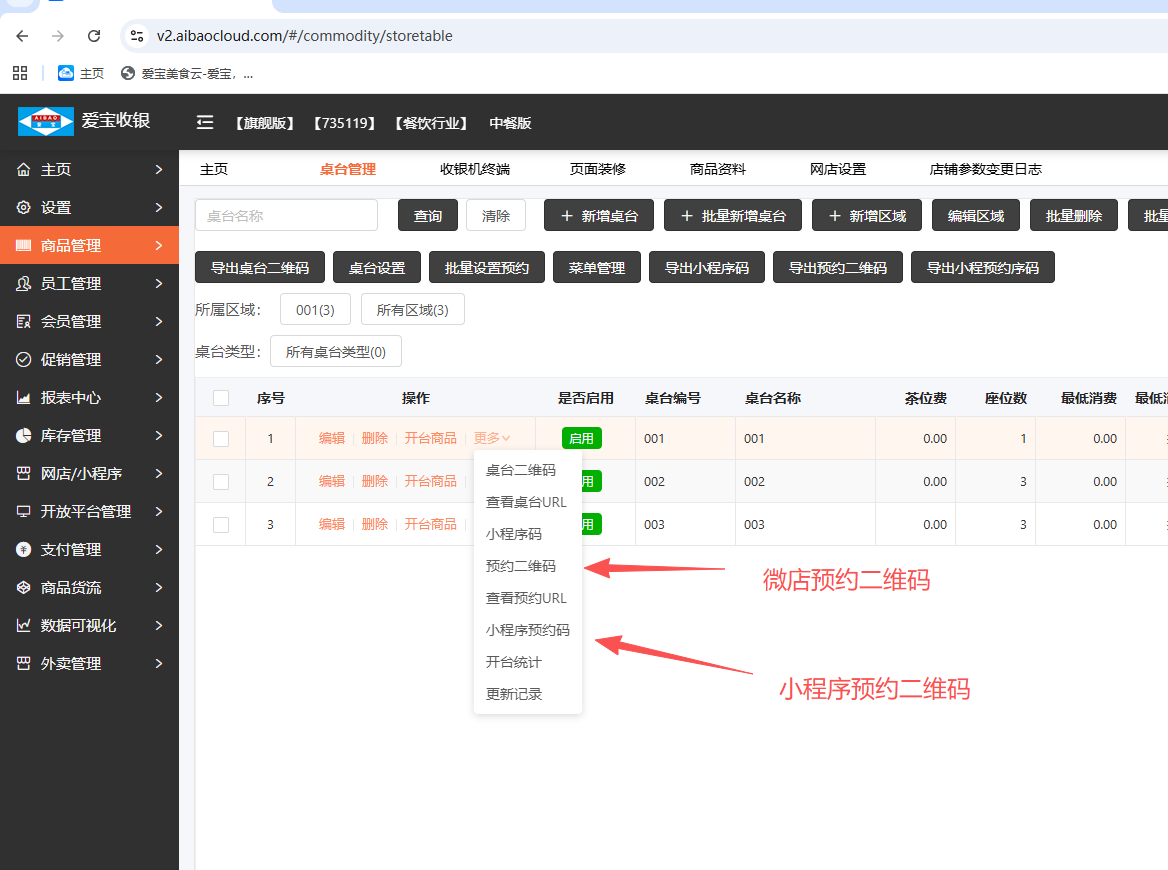Viewport: 1168px width, 870px height.
Task: Expand the 更多 dropdown in row 1
Action: click(492, 438)
